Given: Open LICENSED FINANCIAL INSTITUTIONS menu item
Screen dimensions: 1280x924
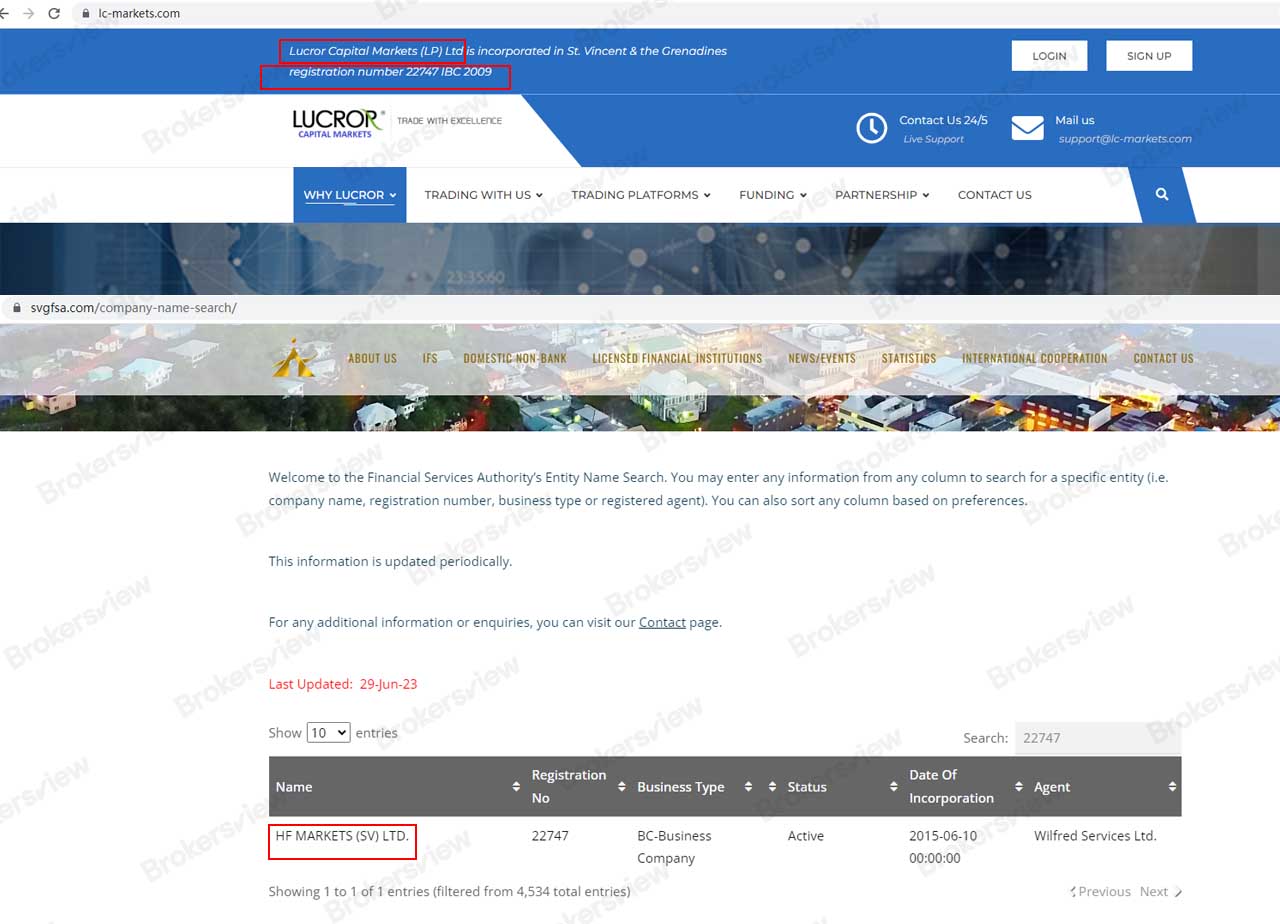Looking at the screenshot, I should [677, 358].
